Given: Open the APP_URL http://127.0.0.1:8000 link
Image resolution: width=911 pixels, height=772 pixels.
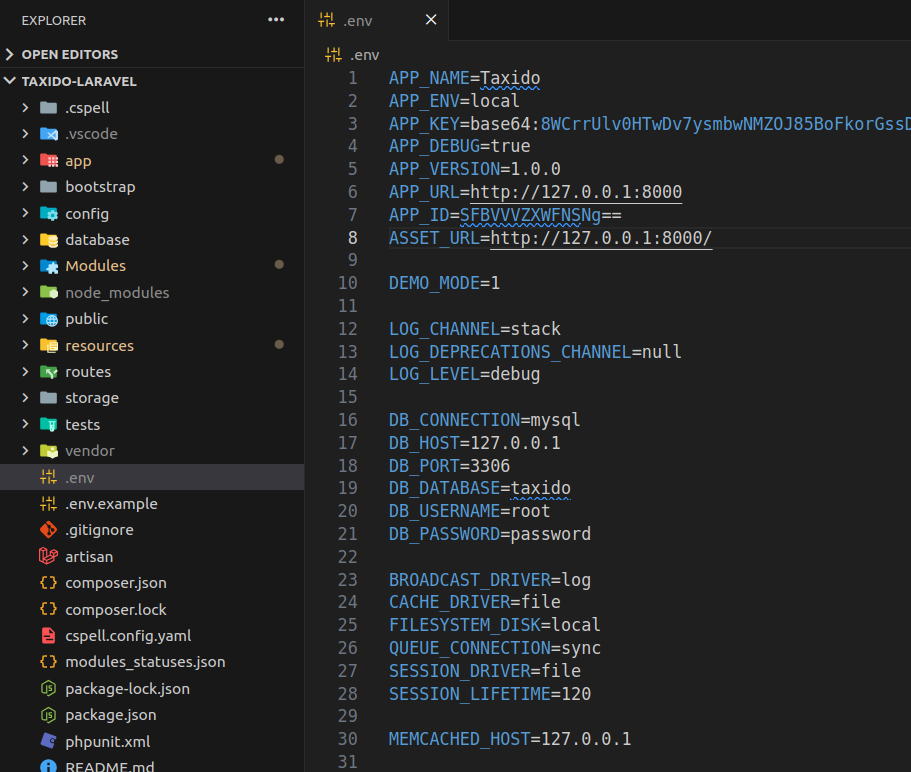Looking at the screenshot, I should click(576, 192).
